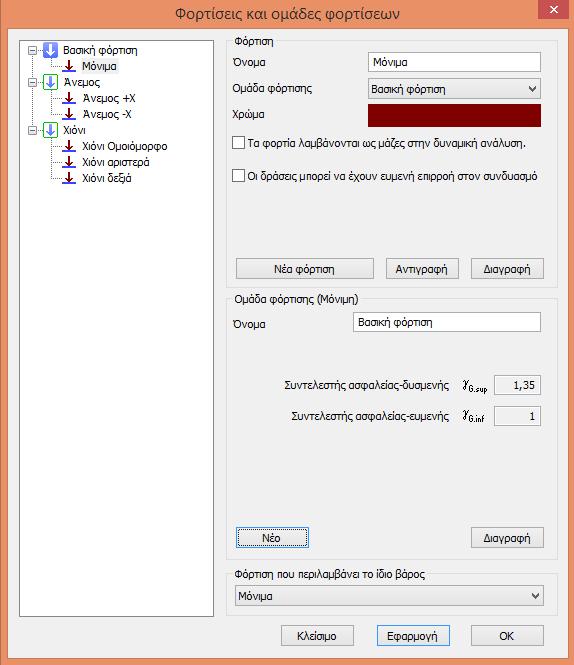Toggle actions may have favorable effect checkbox

238,176
